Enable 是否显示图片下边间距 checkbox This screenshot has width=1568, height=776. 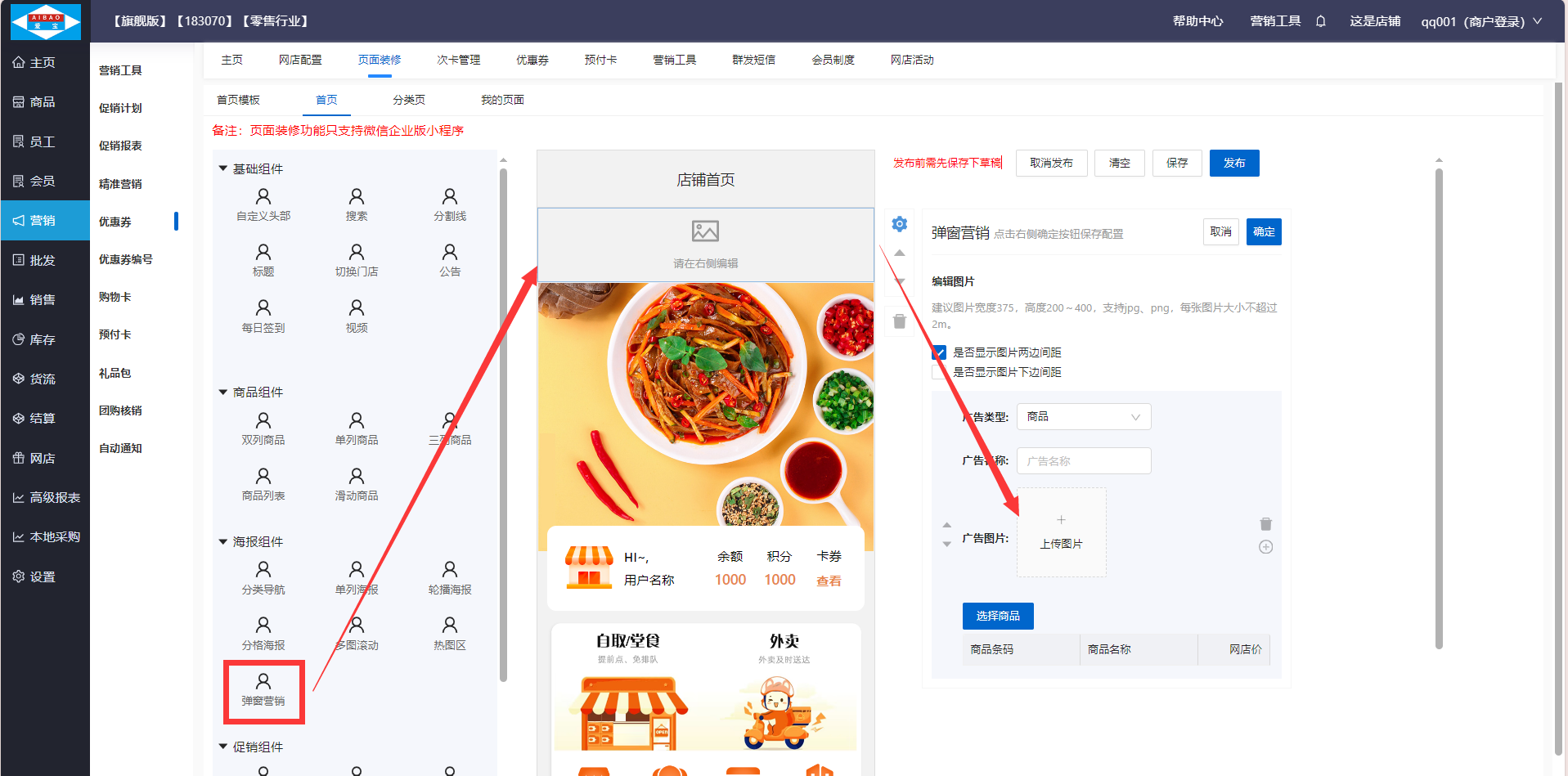click(x=939, y=372)
